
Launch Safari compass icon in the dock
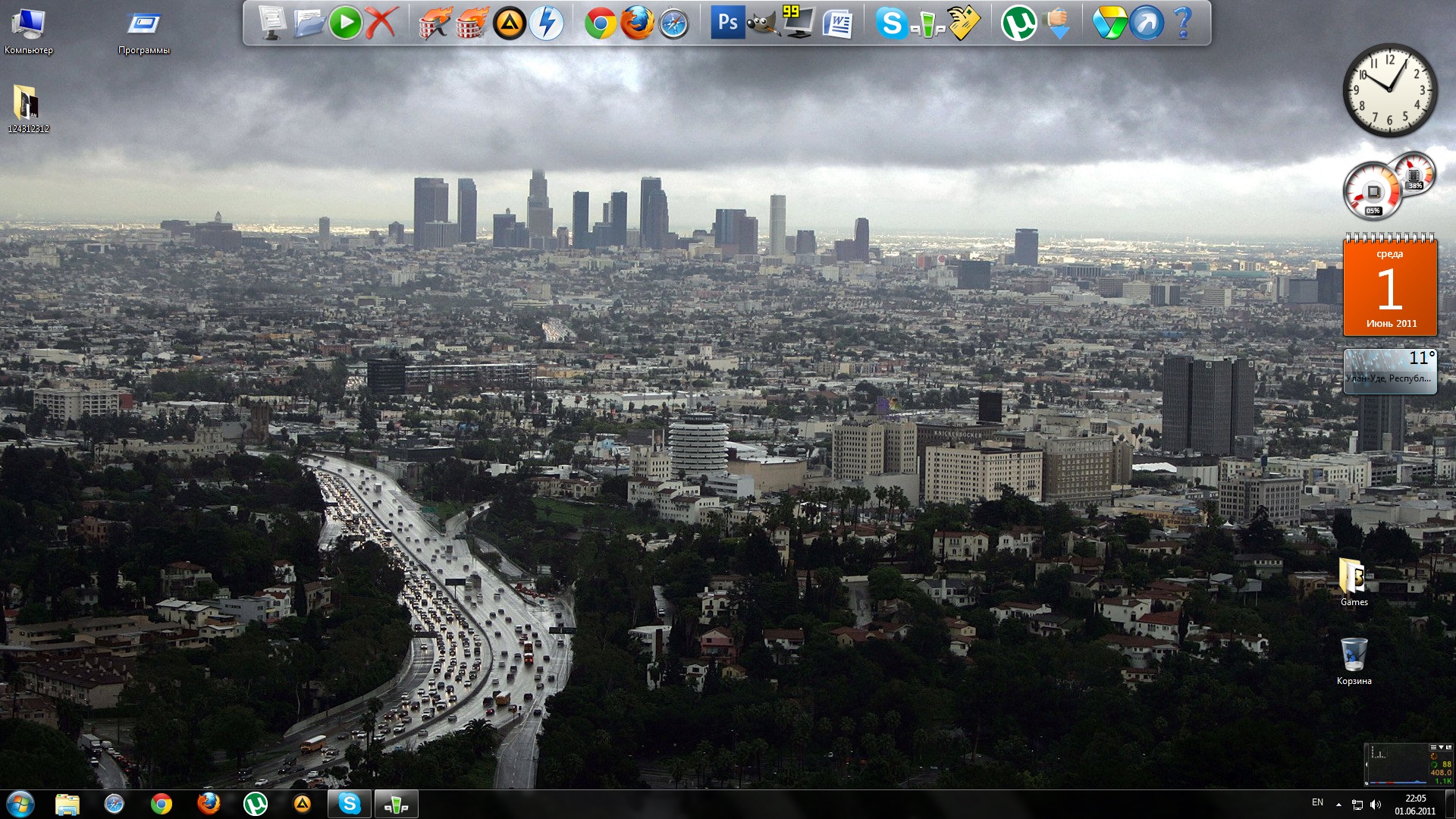point(673,24)
